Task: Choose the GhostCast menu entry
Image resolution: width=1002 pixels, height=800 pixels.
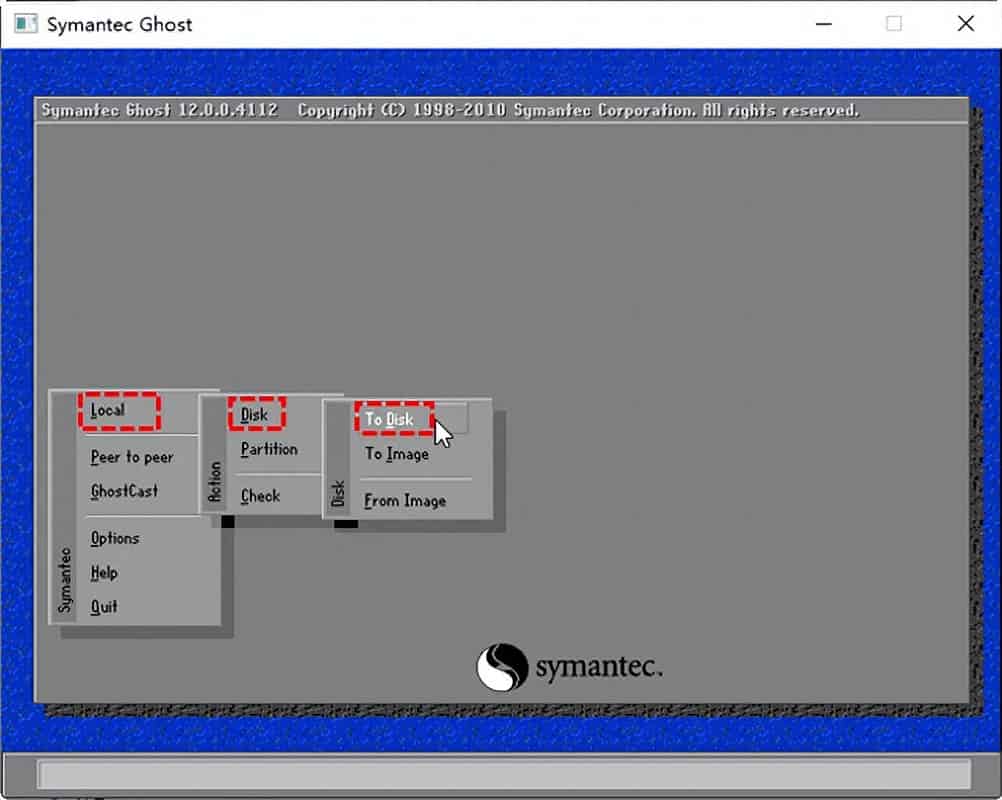Action: (124, 491)
